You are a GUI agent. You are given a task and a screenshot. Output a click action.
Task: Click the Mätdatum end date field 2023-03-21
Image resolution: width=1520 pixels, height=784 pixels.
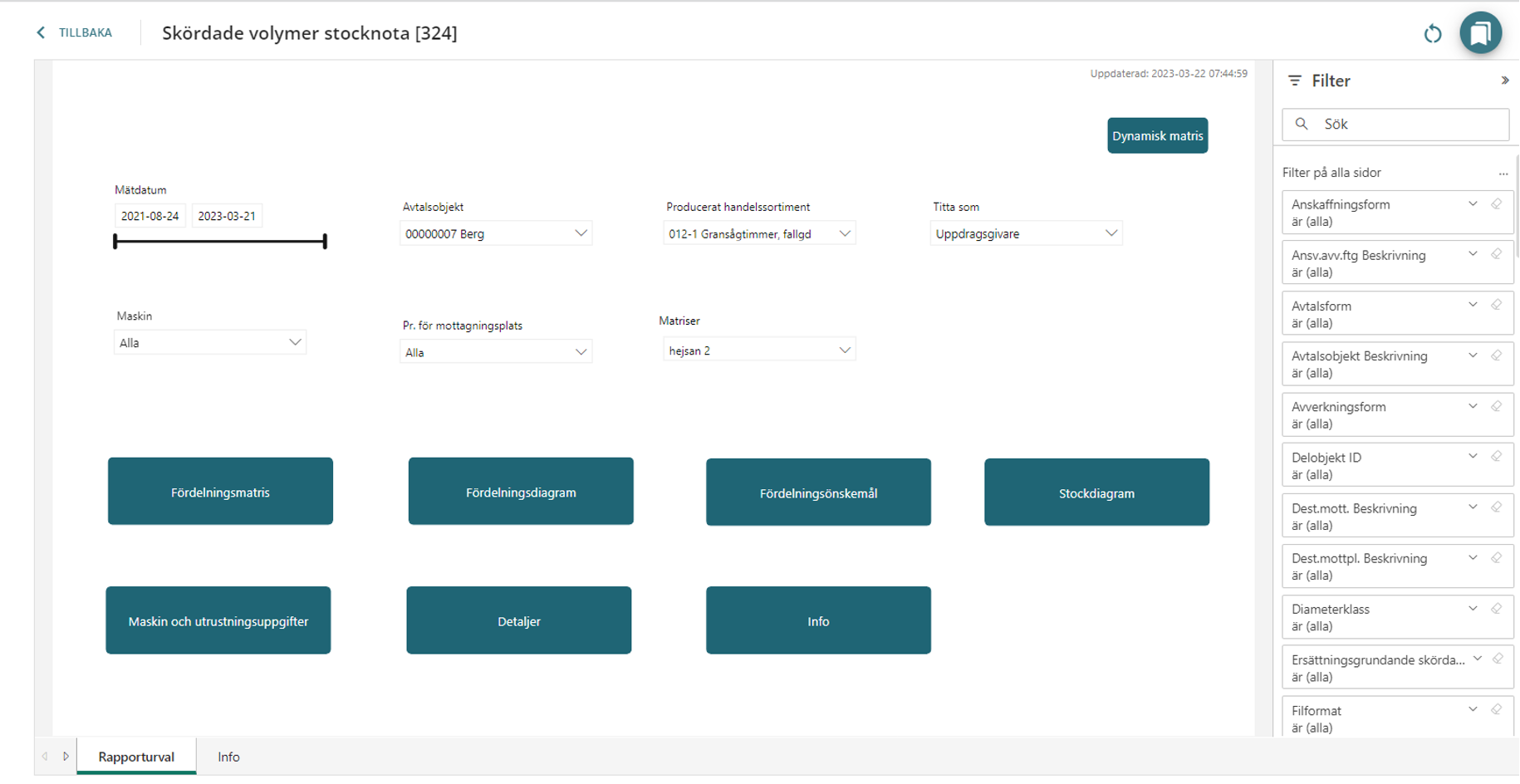coord(227,216)
